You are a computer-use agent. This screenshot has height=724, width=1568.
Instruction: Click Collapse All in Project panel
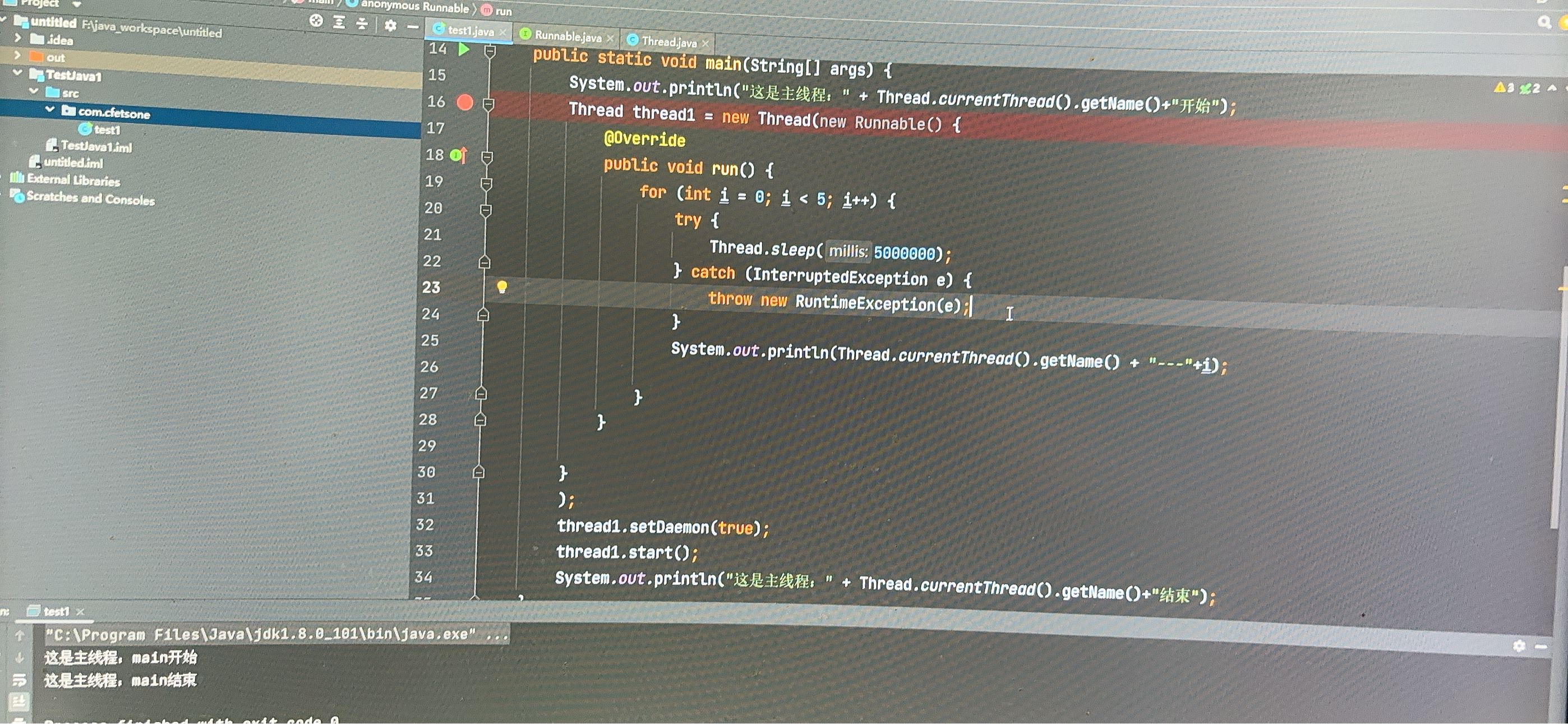(x=362, y=24)
